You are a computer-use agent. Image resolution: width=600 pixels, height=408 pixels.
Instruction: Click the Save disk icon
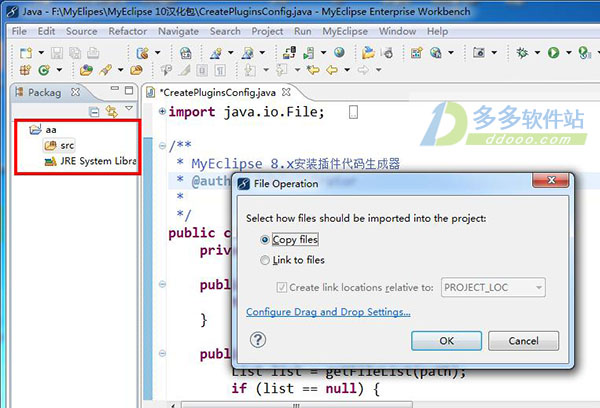click(x=57, y=53)
